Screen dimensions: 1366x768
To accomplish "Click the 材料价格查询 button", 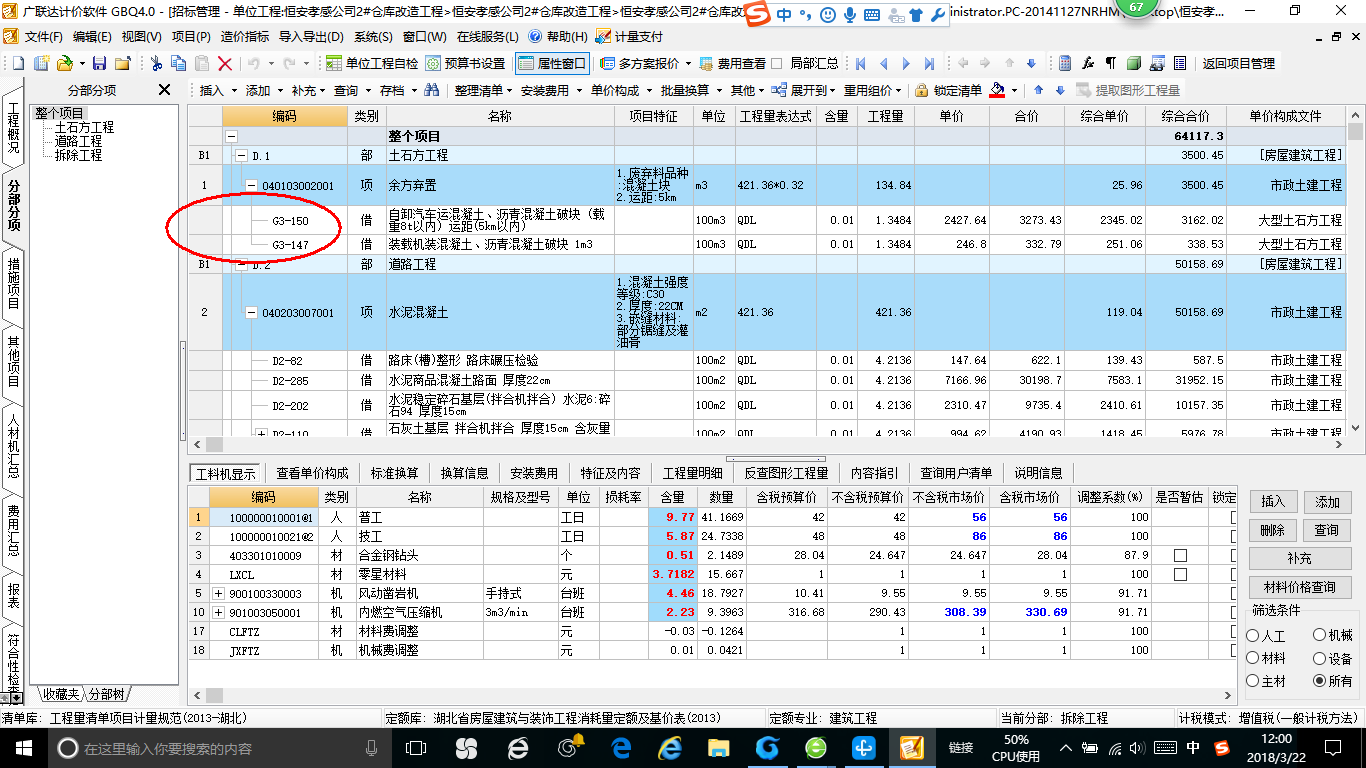I will (x=1299, y=587).
